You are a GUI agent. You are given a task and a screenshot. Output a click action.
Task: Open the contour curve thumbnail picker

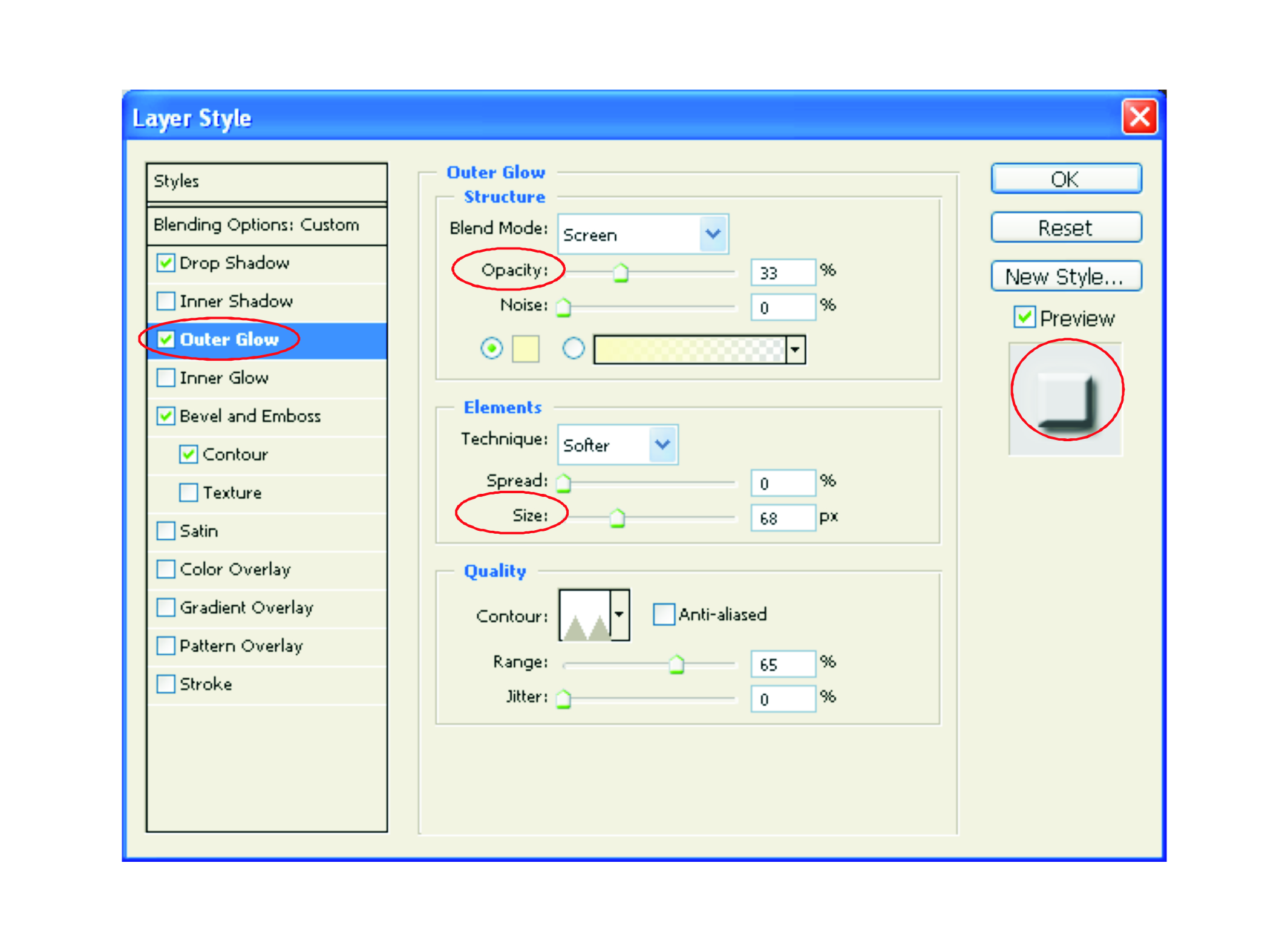[x=584, y=615]
